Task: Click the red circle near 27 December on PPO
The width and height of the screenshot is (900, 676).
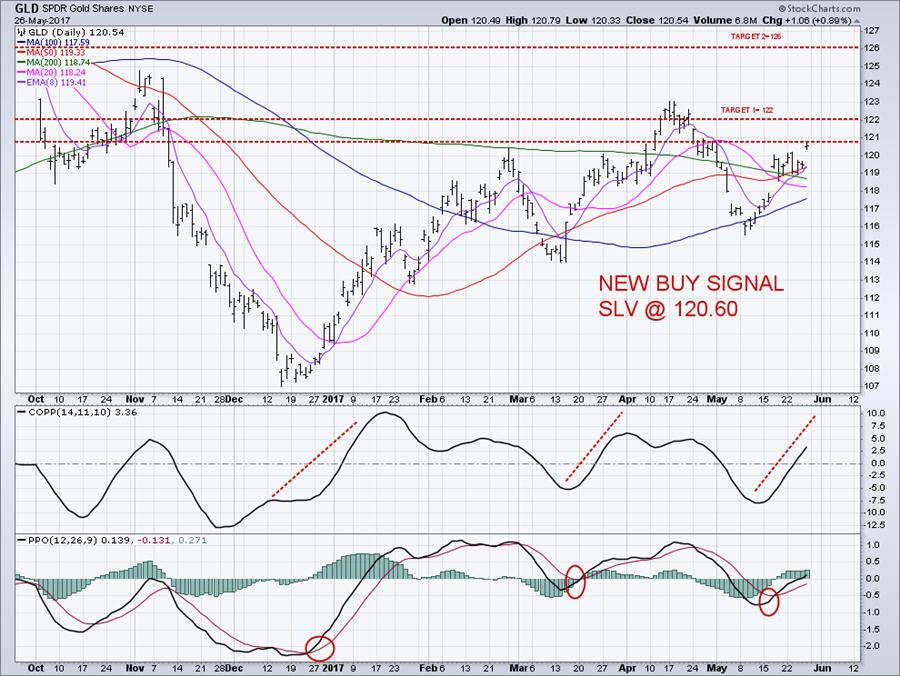Action: tap(319, 649)
